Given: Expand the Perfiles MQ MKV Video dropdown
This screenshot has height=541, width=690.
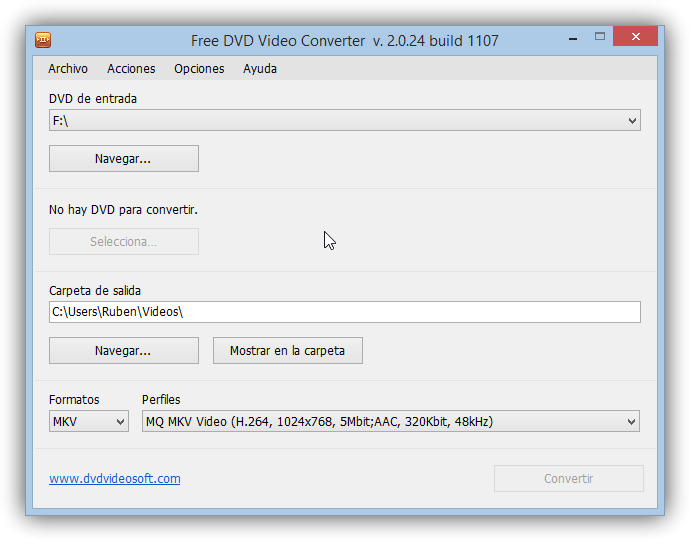Looking at the screenshot, I should coord(391,421).
